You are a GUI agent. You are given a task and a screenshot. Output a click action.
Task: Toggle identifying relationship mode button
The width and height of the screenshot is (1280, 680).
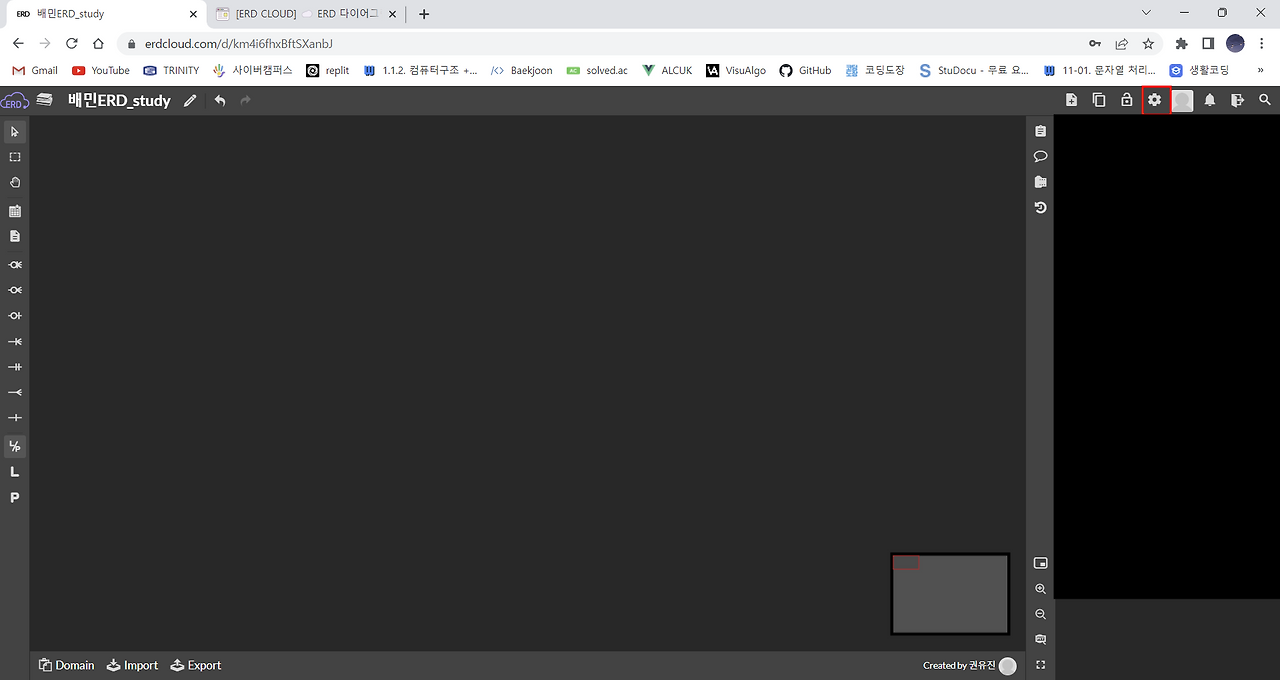[15, 446]
